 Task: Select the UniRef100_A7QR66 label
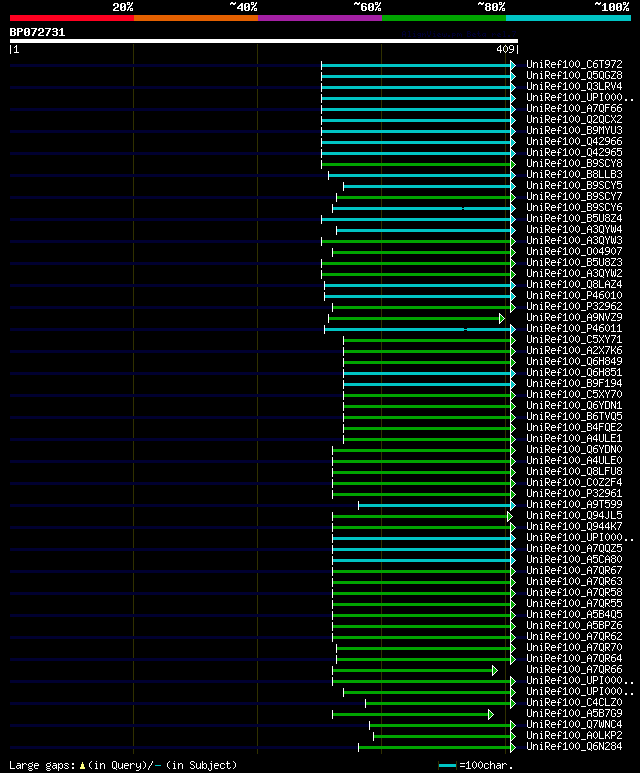point(574,669)
